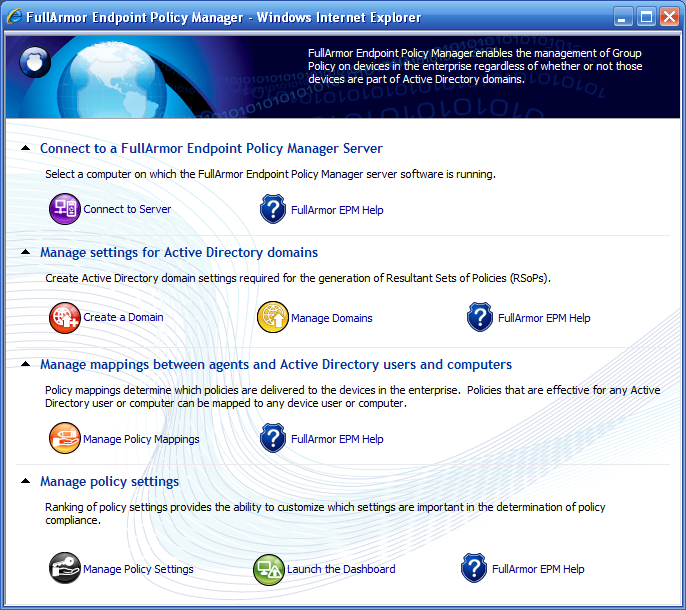Collapse the Manage mappings between agents section

(x=26, y=364)
